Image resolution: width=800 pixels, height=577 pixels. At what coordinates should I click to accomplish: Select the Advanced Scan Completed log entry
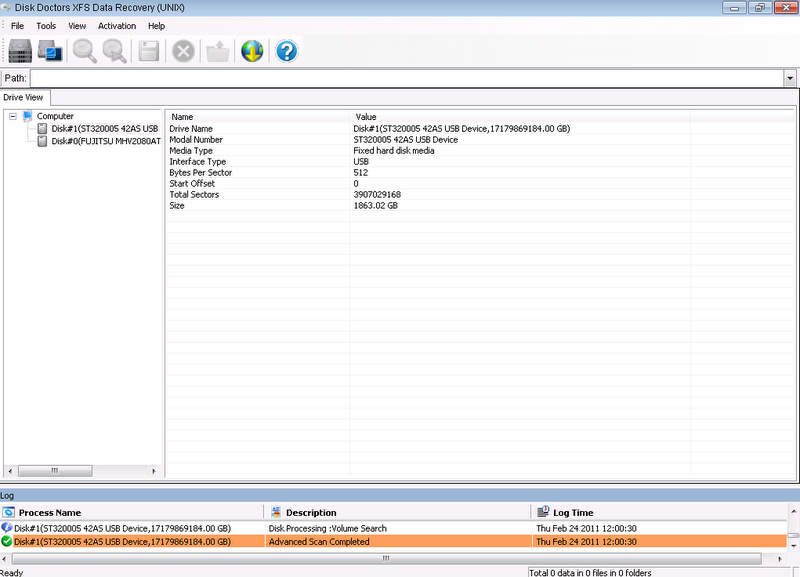tap(393, 541)
